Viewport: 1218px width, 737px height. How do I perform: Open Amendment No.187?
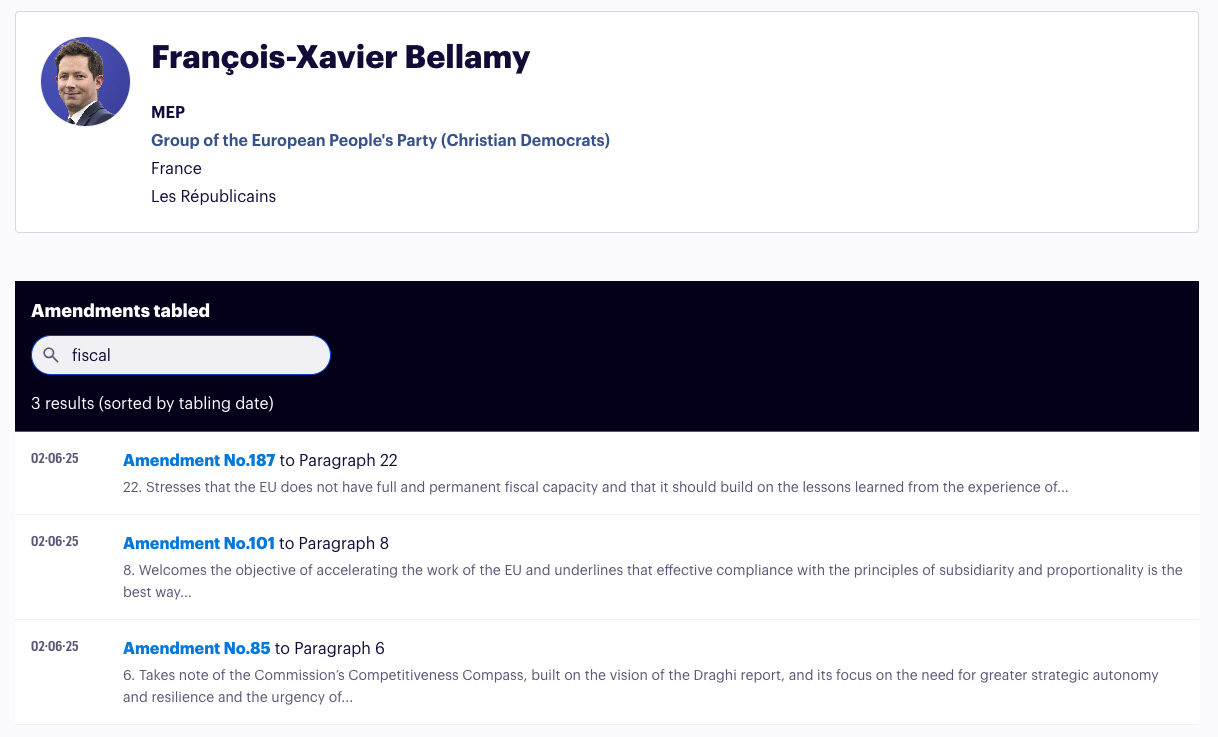(199, 460)
